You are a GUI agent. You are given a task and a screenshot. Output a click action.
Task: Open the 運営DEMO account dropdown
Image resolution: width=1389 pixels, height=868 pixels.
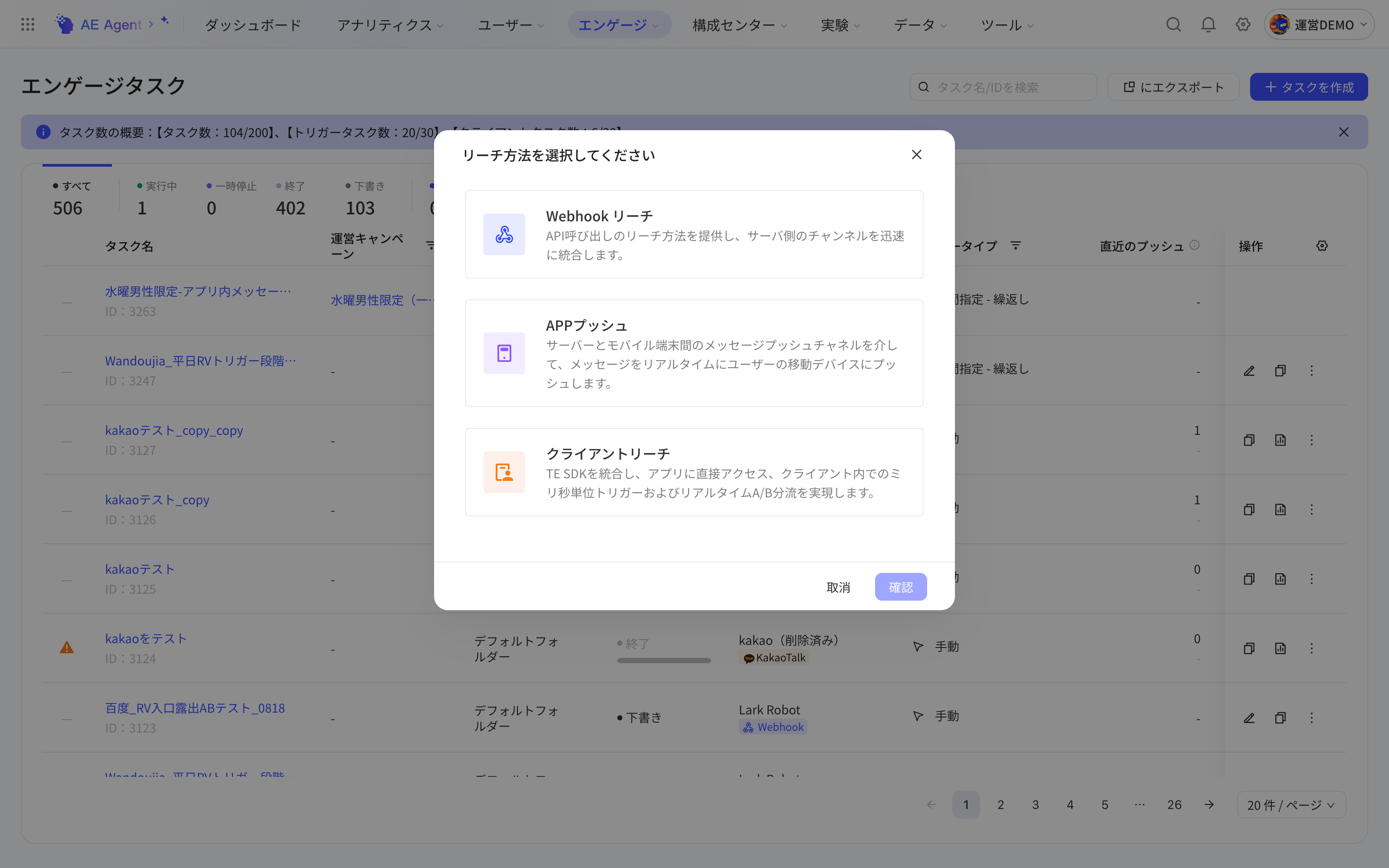pyautogui.click(x=1319, y=25)
